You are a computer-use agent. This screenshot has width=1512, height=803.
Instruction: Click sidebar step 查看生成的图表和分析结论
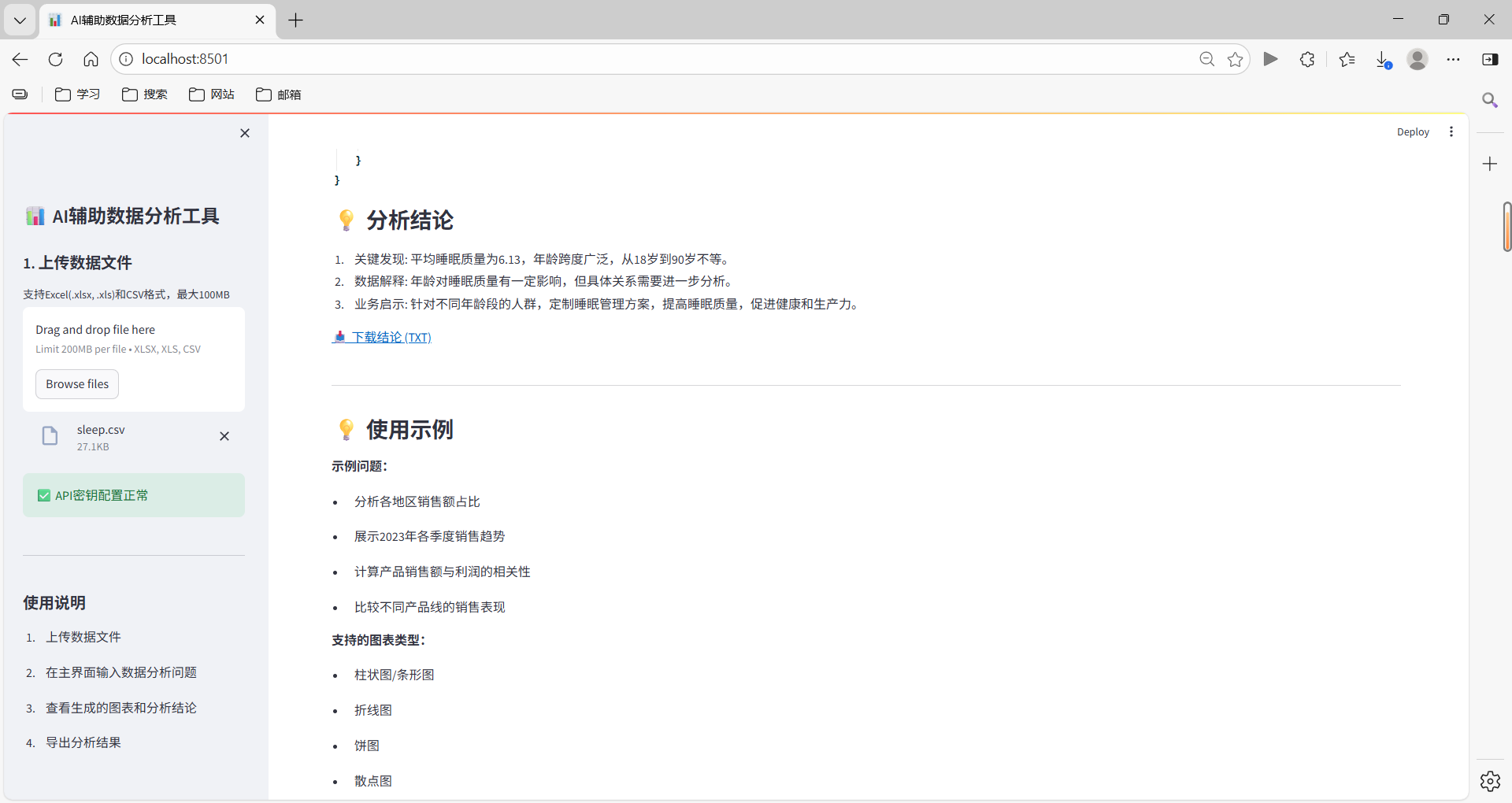tap(120, 708)
